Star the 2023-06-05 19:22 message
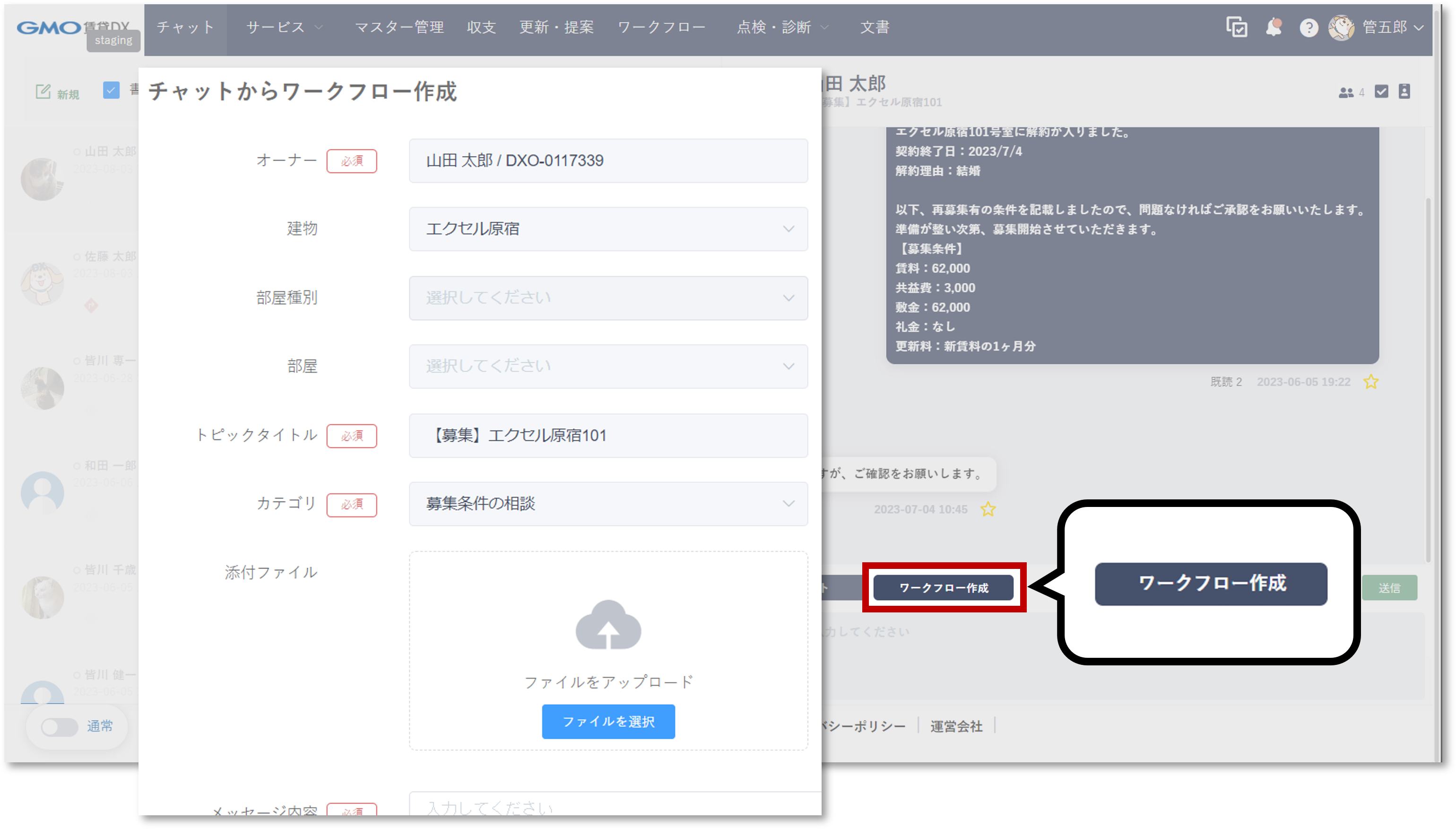Screen dimensions: 1456x829 pyautogui.click(x=1370, y=382)
